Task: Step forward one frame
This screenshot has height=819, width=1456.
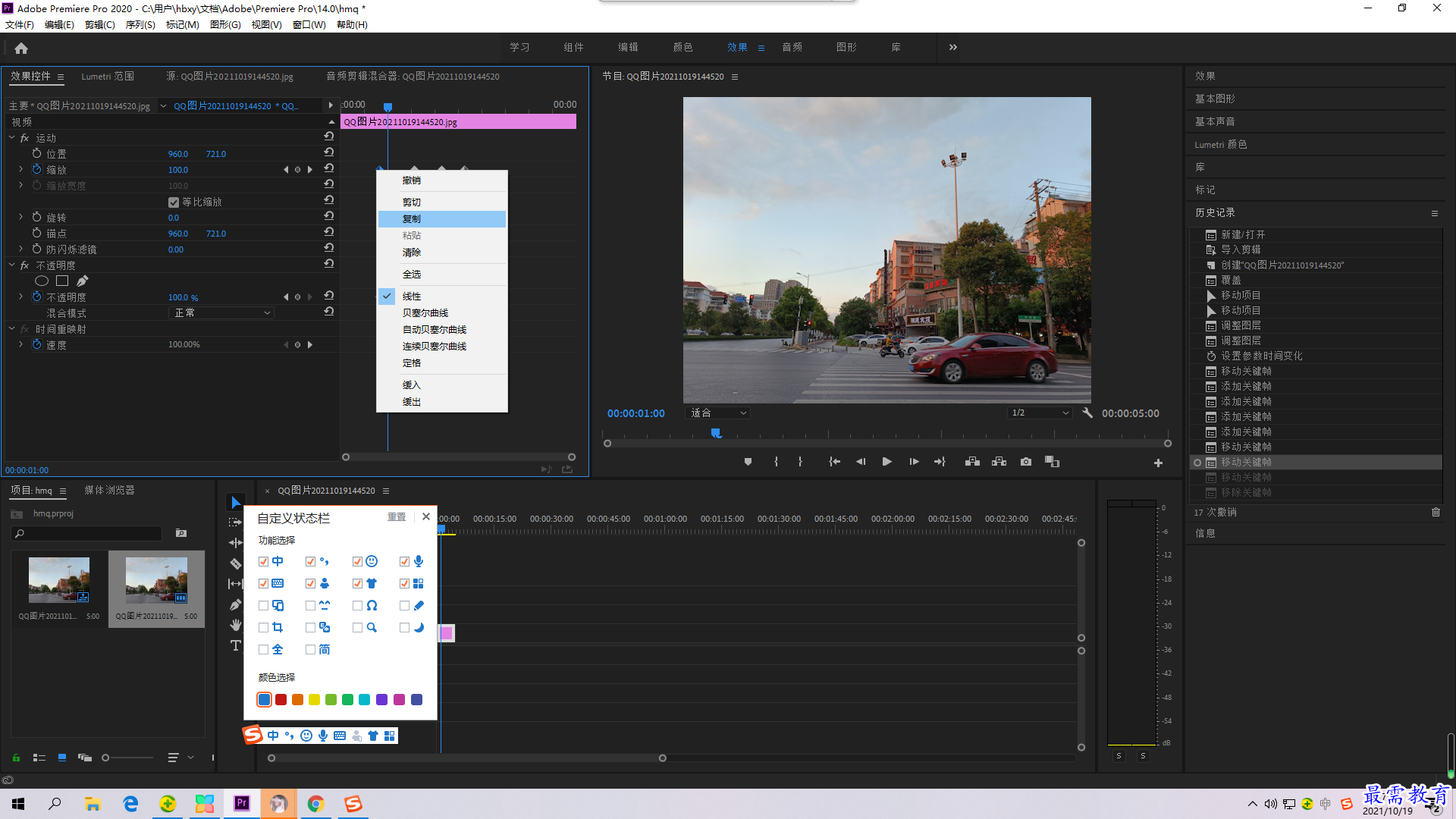Action: pyautogui.click(x=914, y=462)
